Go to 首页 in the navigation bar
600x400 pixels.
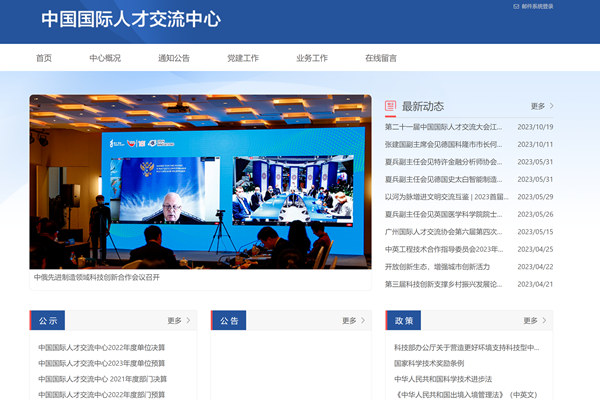pos(44,58)
